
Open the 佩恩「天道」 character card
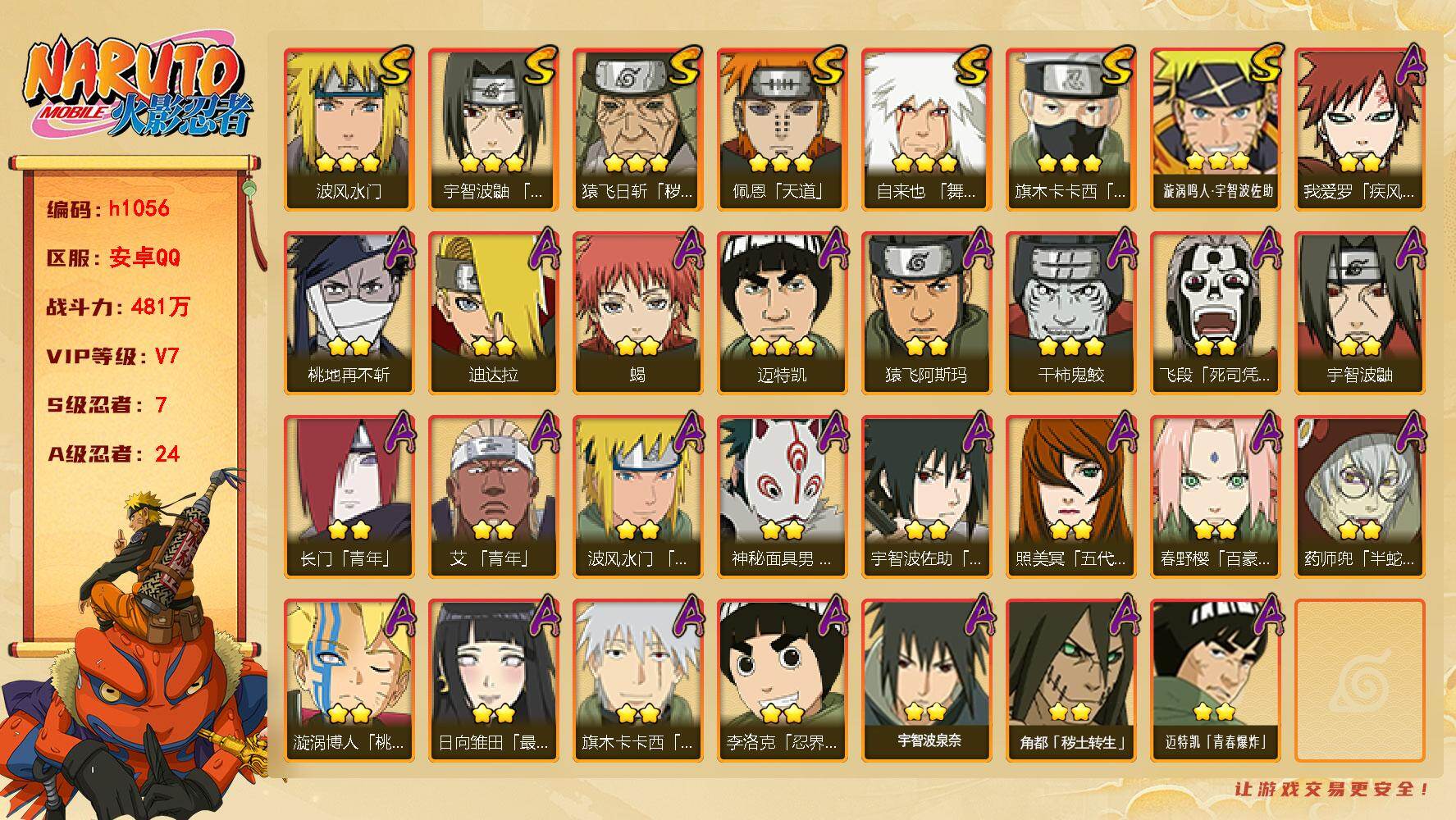click(x=782, y=130)
